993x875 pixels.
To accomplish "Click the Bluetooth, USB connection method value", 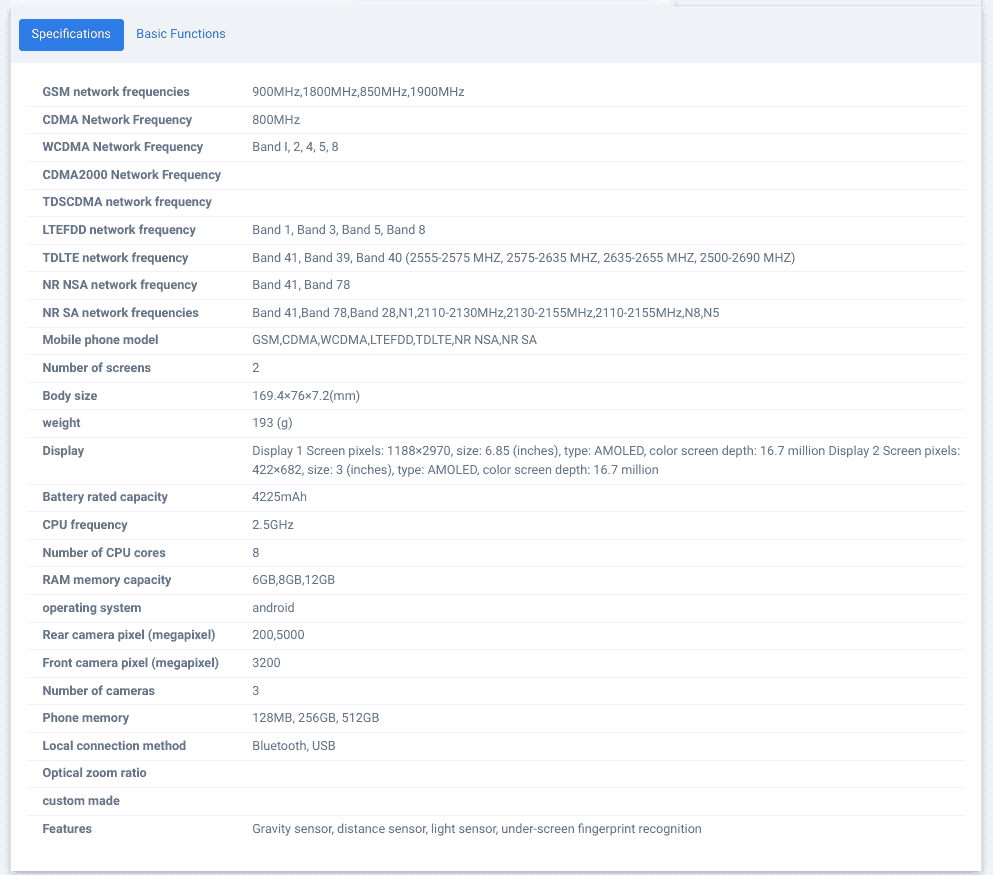I will point(293,746).
